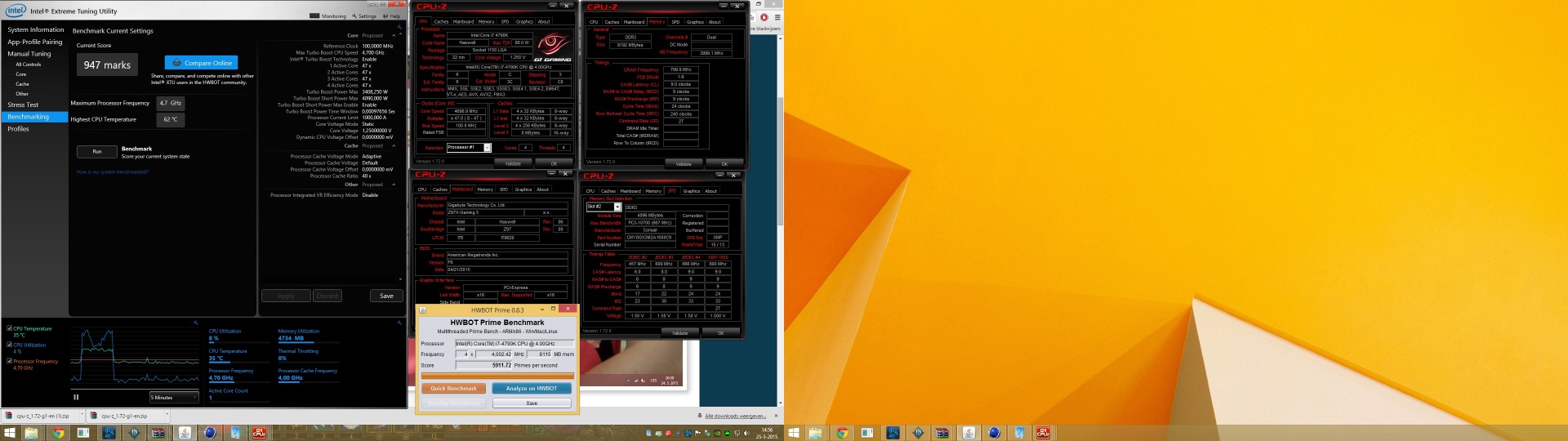Click the orange HWBOT Prime progress bar
Screen dimensions: 1568x441
point(497,376)
